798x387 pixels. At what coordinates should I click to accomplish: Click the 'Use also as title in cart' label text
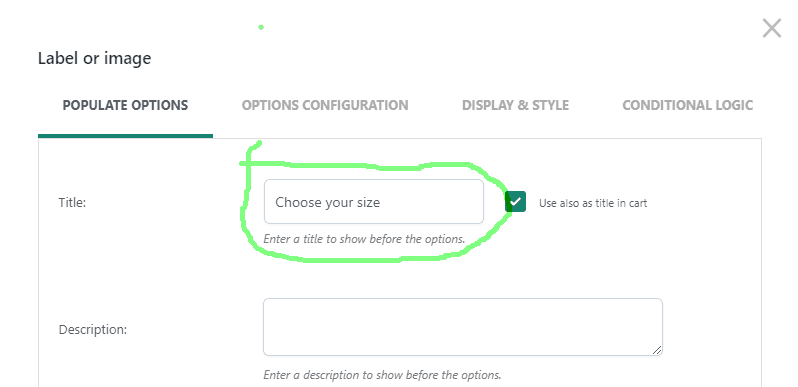pos(593,203)
